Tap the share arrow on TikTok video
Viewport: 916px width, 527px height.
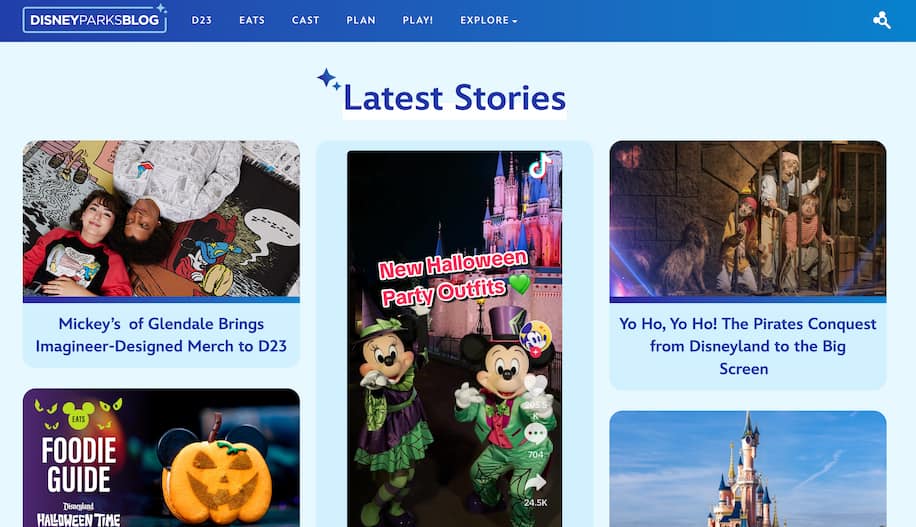[536, 483]
